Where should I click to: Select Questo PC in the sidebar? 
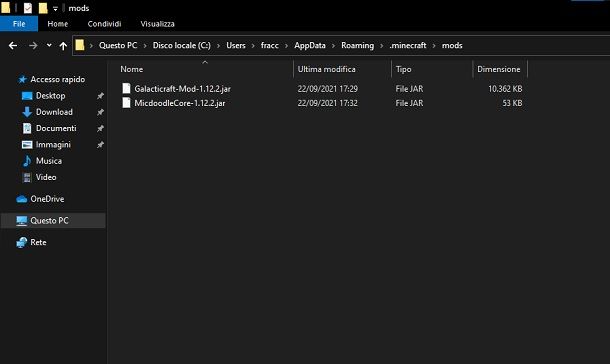tap(53, 220)
